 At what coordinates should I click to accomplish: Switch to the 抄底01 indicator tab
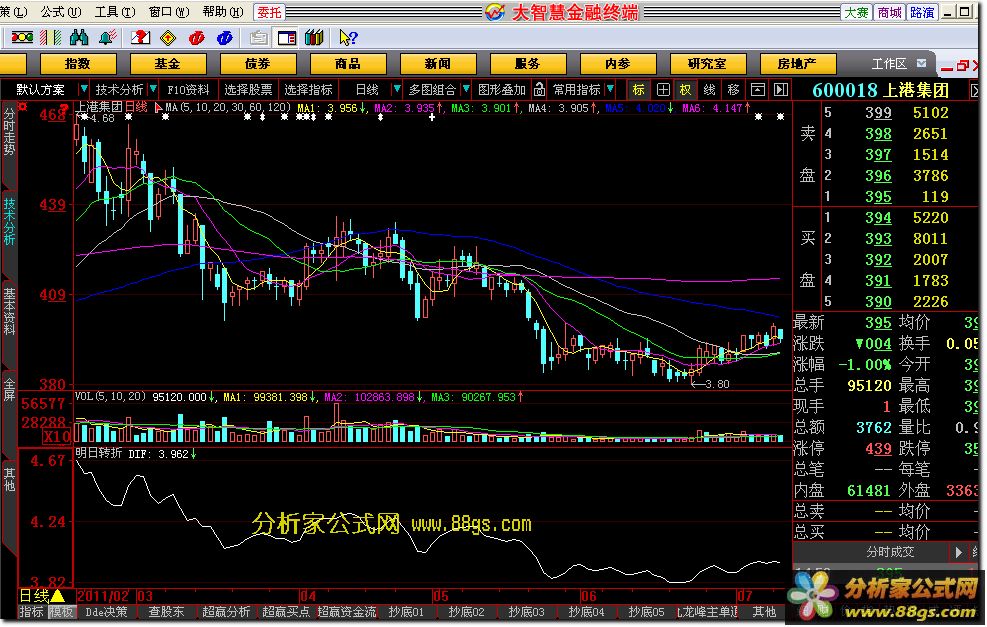pyautogui.click(x=406, y=612)
